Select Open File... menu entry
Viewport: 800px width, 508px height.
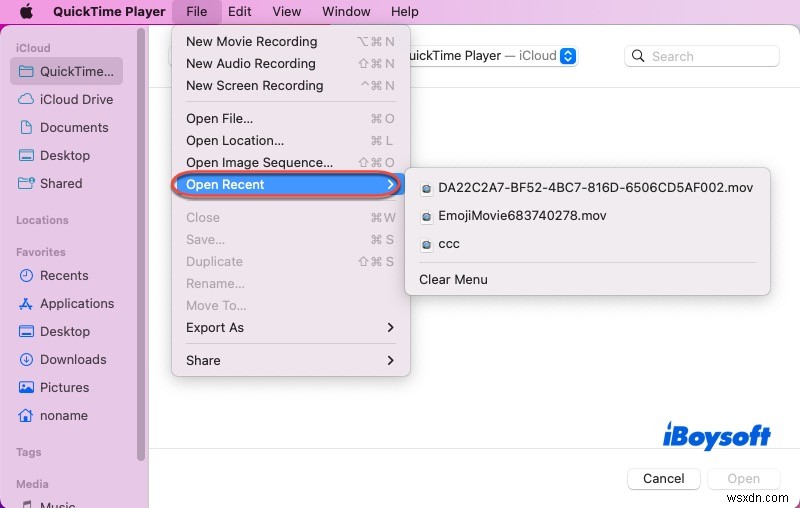point(290,118)
